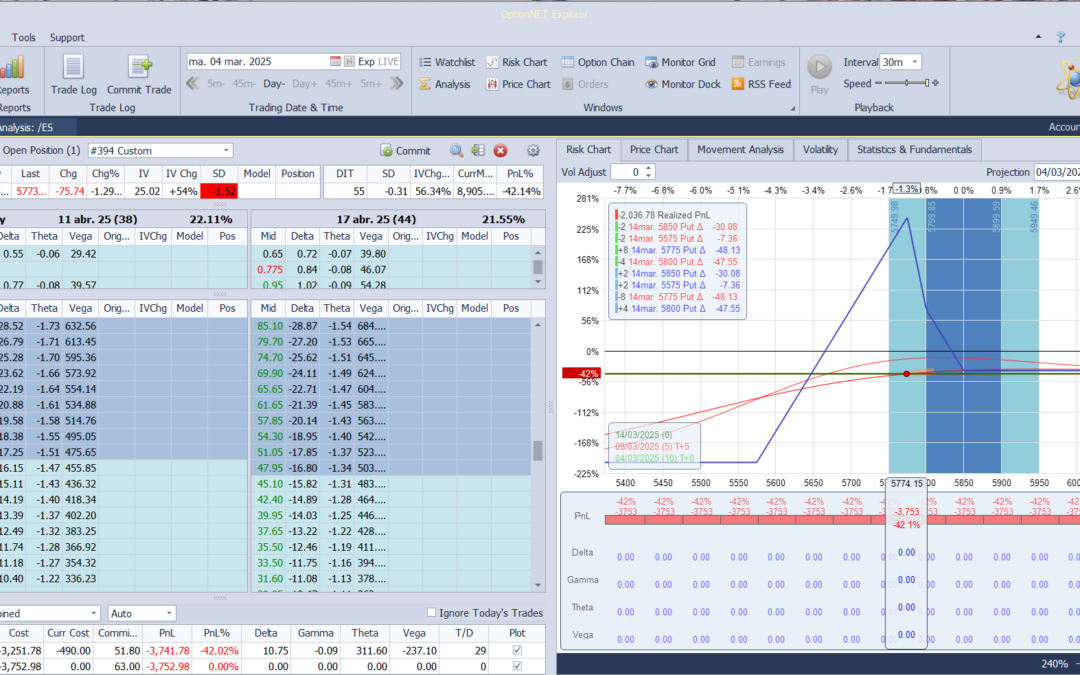Screen dimensions: 1080x675
Task: Open the Monitor Dock window
Action: tap(683, 84)
